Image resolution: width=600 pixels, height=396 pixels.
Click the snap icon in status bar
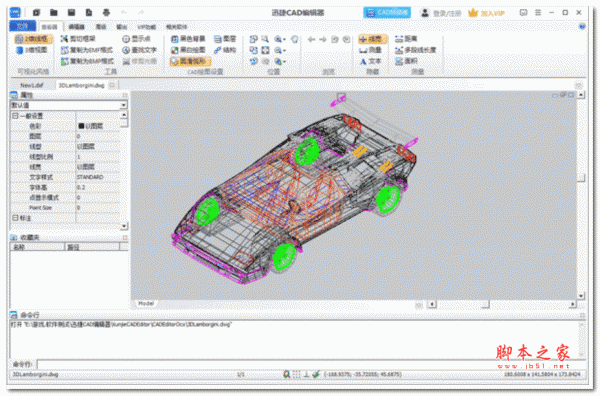(286, 374)
